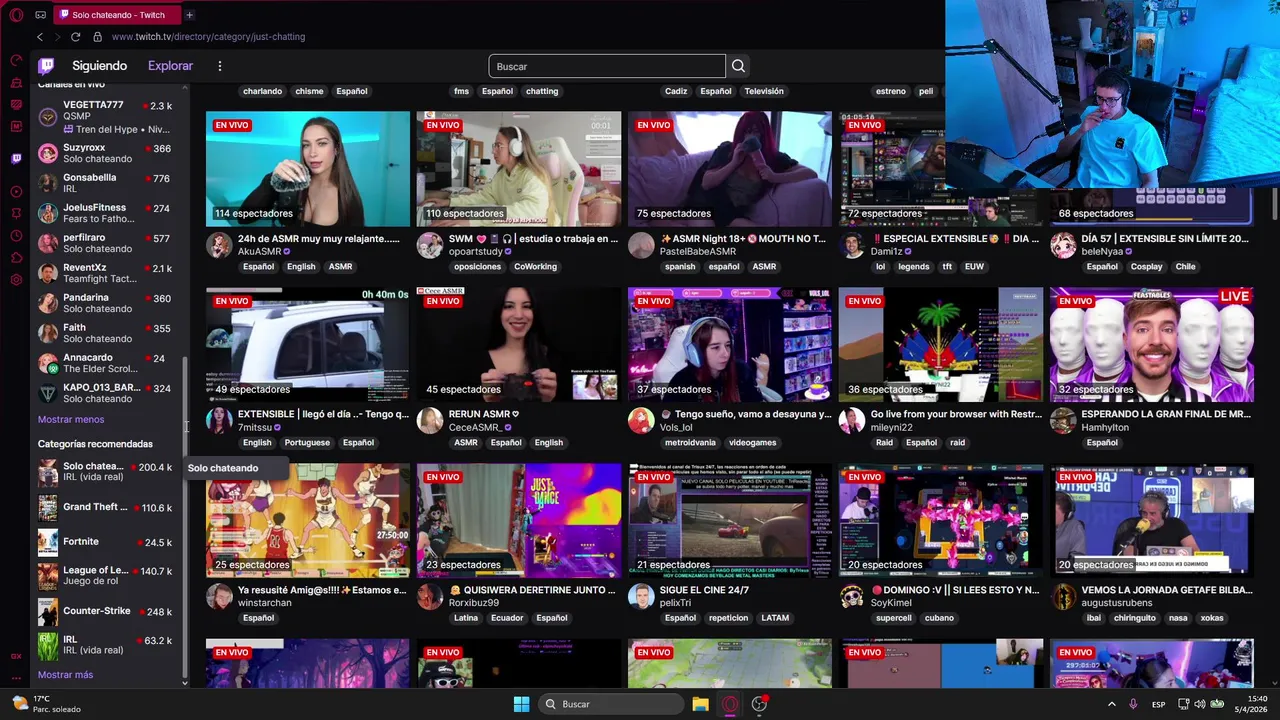The image size is (1280, 720).
Task: Open perfilraro channel in sidebar
Action: [108, 243]
